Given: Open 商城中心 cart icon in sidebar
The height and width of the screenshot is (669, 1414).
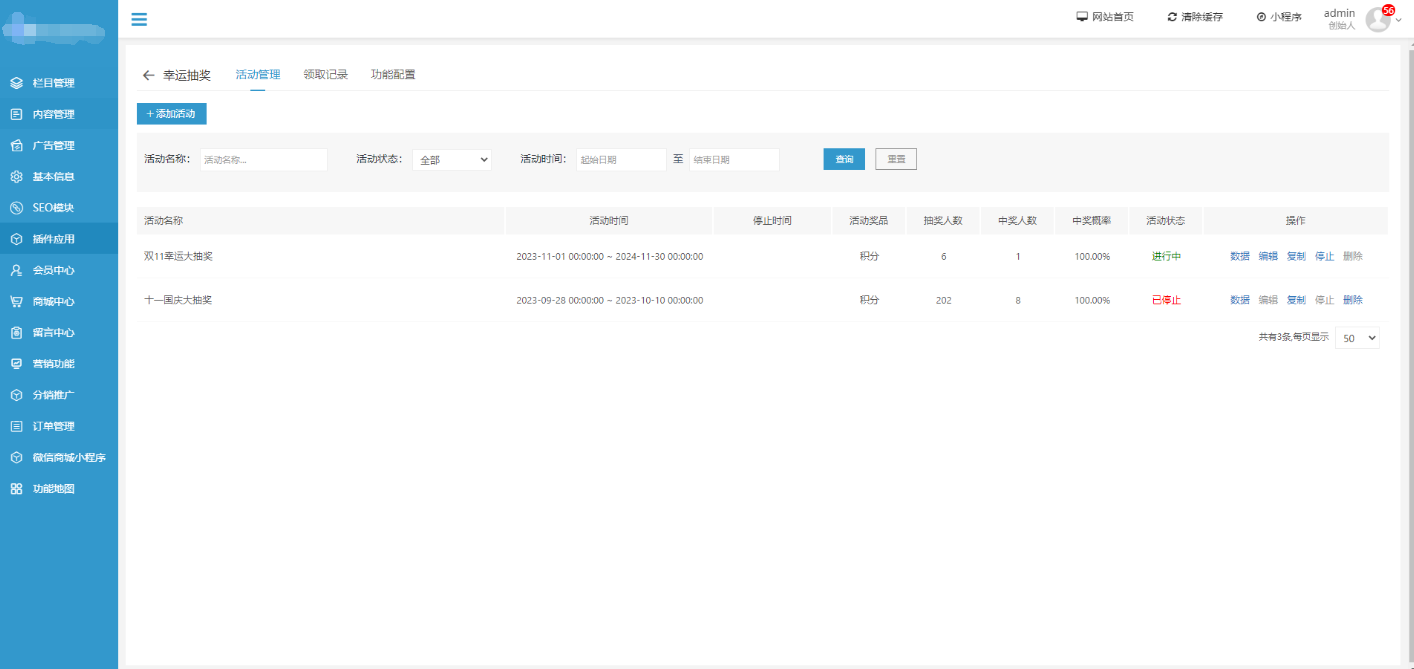Looking at the screenshot, I should [16, 301].
